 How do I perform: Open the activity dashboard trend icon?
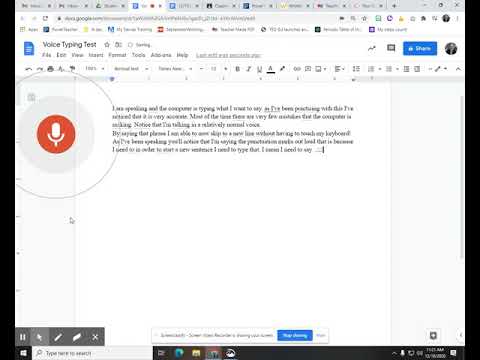tap(372, 49)
